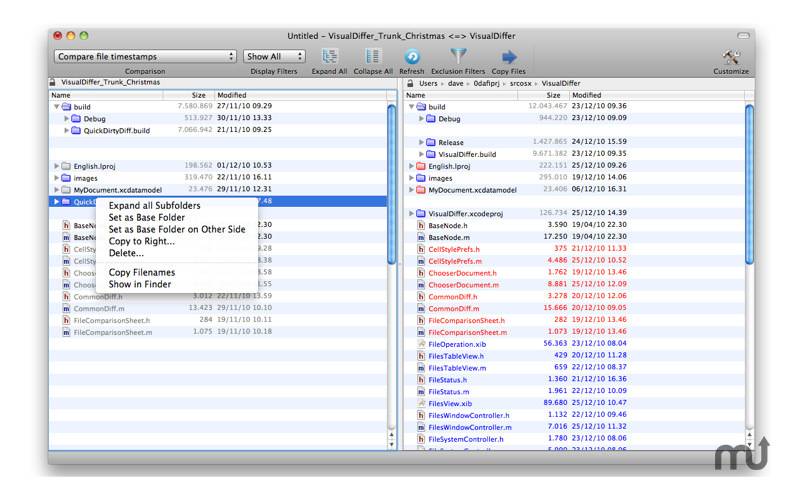Click the icon of FileStatus.m
This screenshot has height=500, width=800.
tap(421, 391)
